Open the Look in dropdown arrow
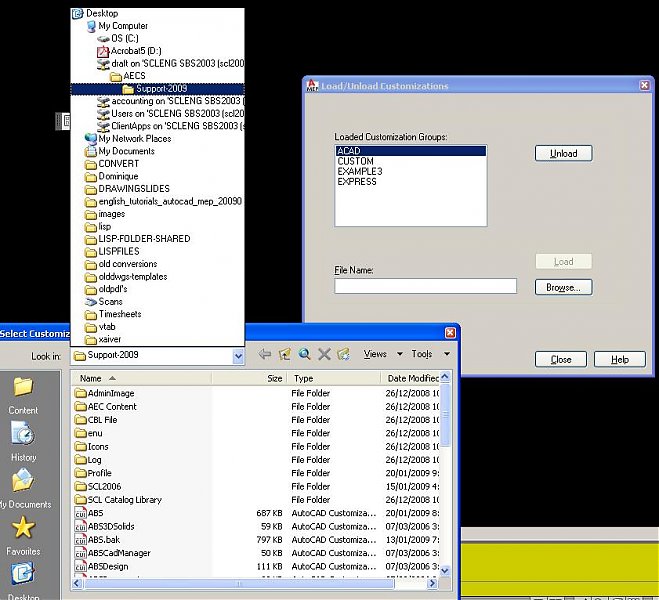The height and width of the screenshot is (600, 659). pos(238,356)
